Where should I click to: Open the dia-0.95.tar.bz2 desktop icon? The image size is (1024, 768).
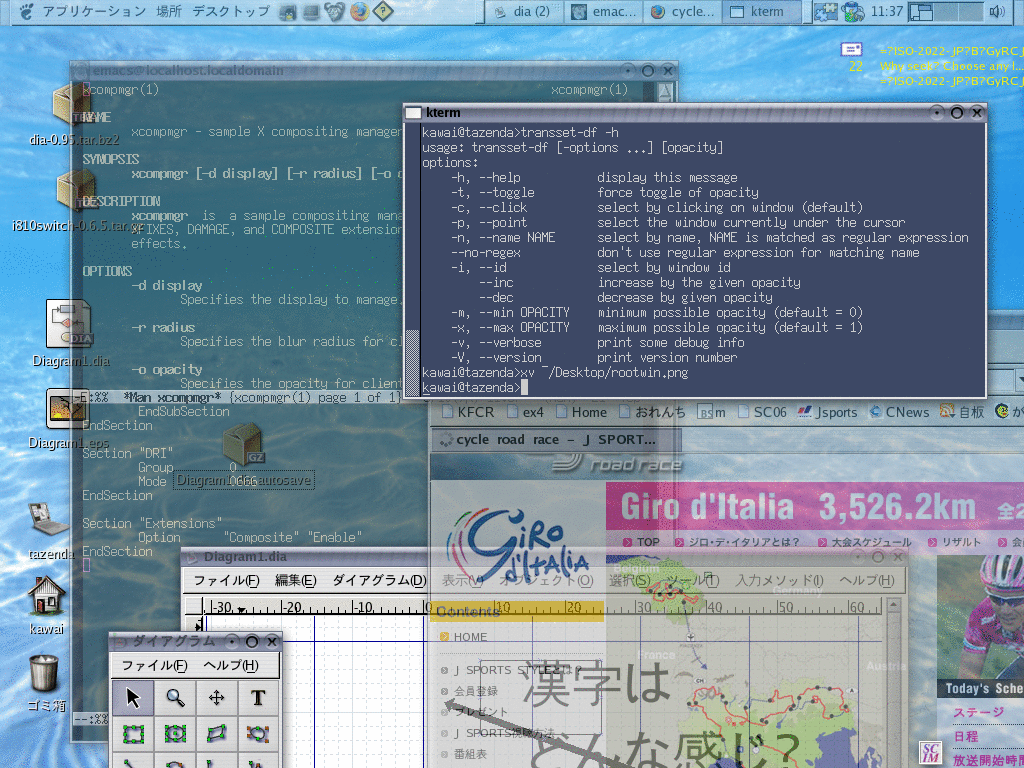(x=73, y=104)
